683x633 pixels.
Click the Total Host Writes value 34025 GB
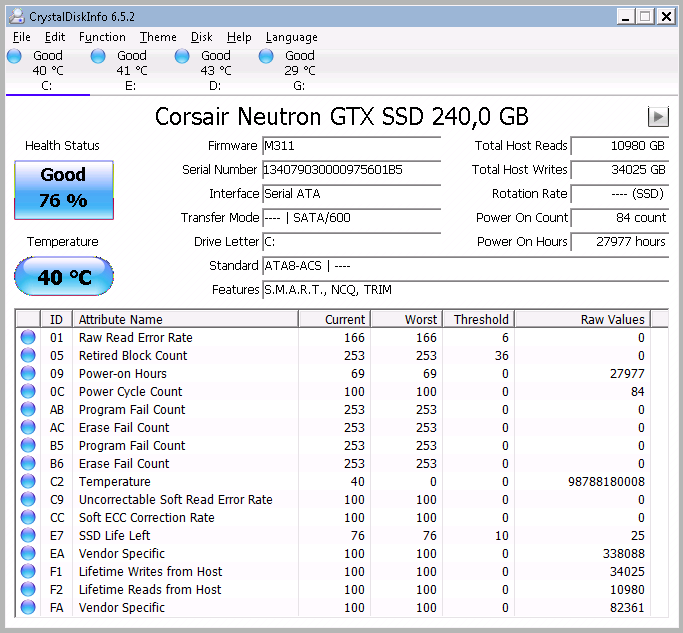[620, 170]
